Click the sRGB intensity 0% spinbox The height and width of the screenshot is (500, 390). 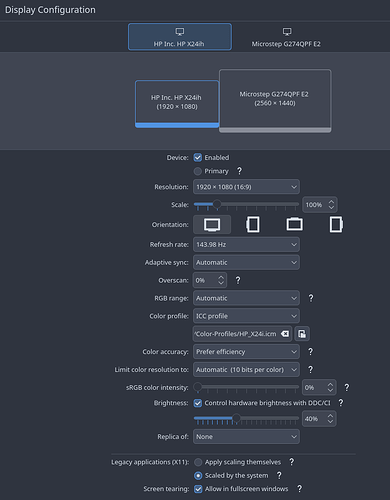[319, 387]
